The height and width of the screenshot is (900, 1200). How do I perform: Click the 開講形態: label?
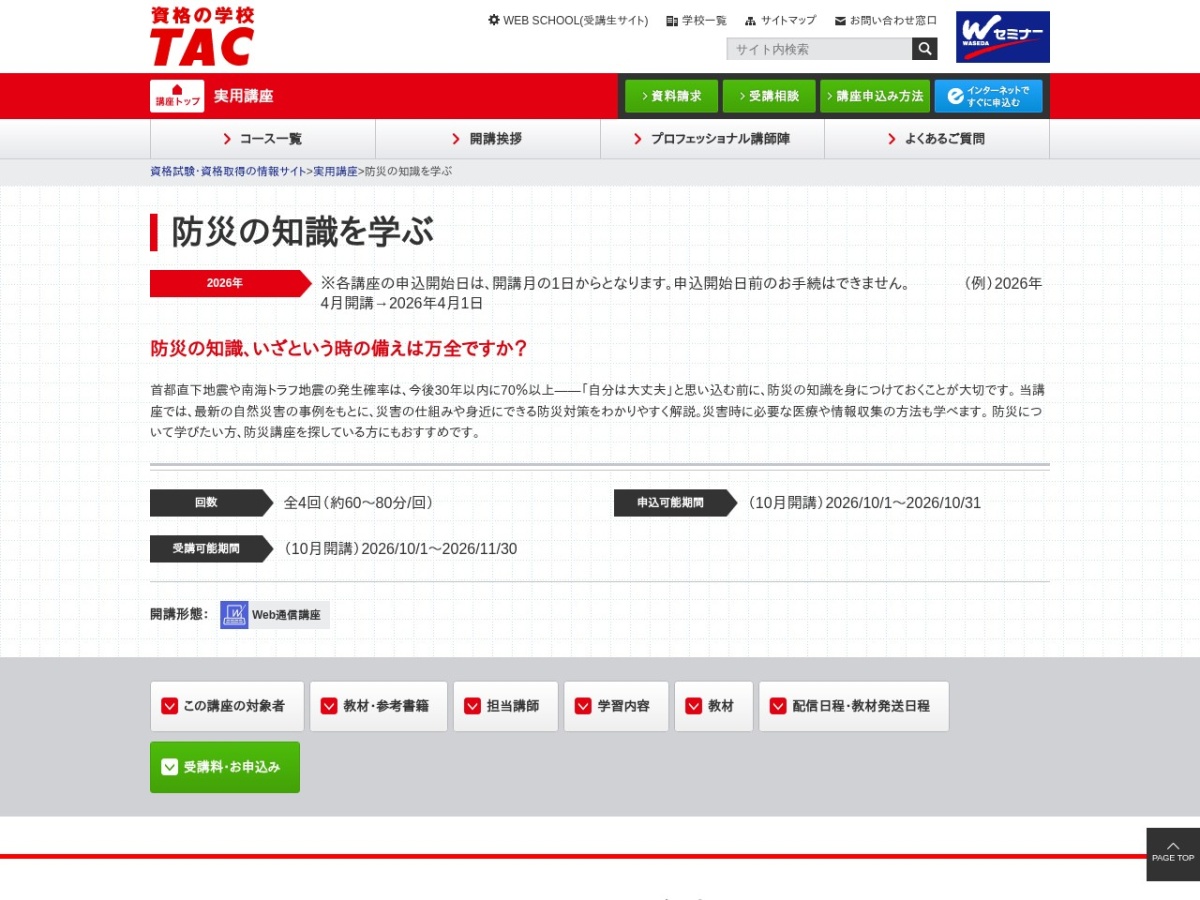pyautogui.click(x=179, y=614)
